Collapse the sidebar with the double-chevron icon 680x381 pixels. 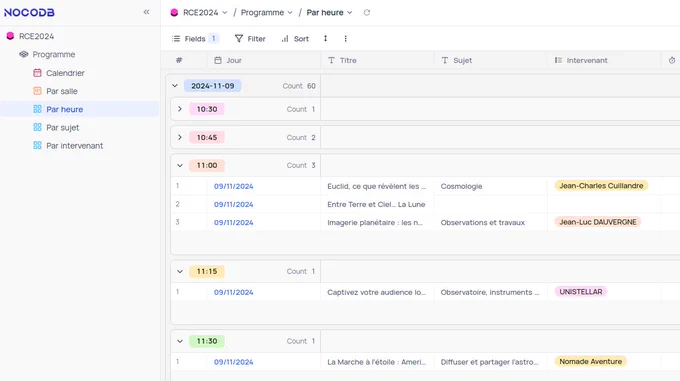pos(147,12)
